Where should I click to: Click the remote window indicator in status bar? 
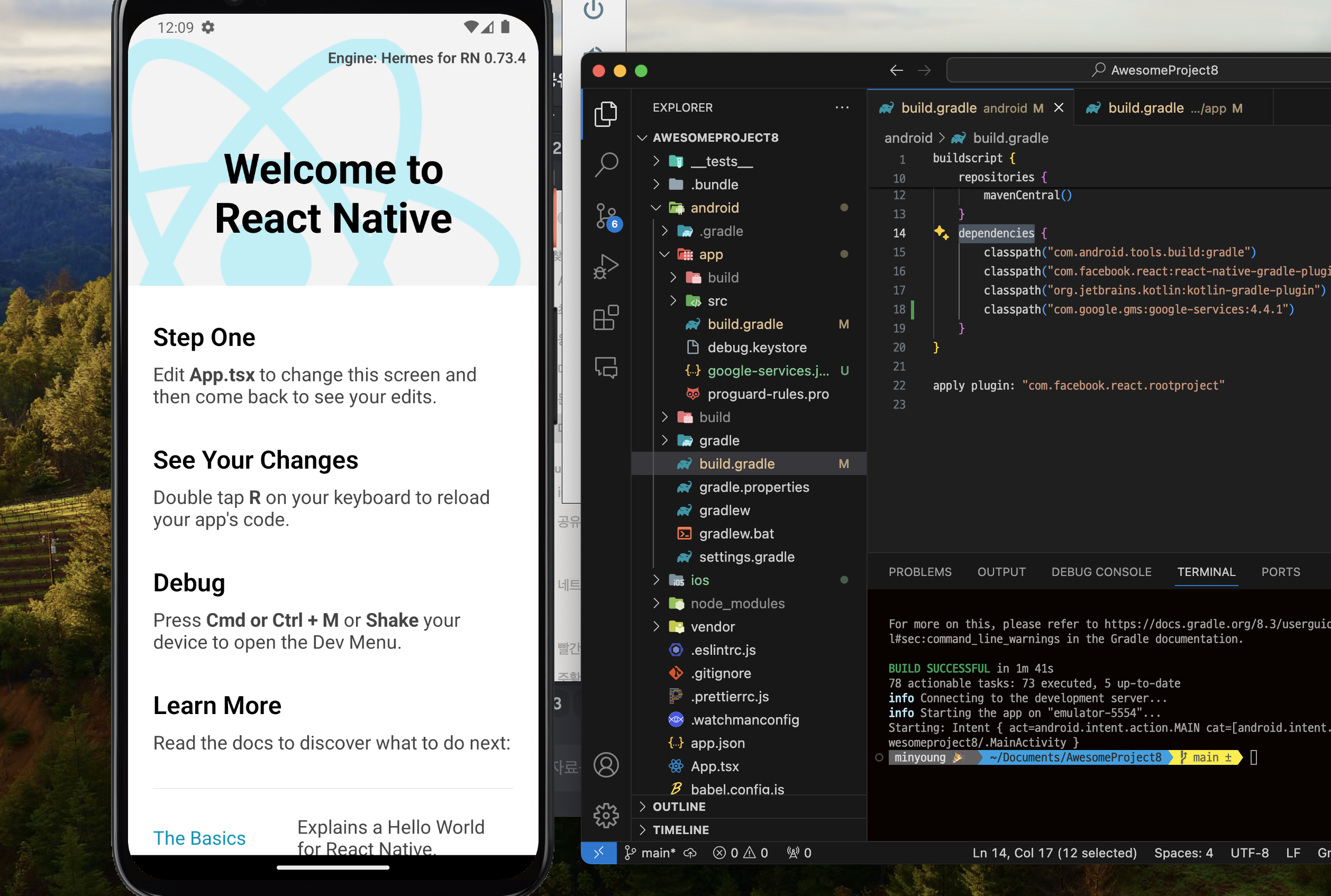coord(598,853)
